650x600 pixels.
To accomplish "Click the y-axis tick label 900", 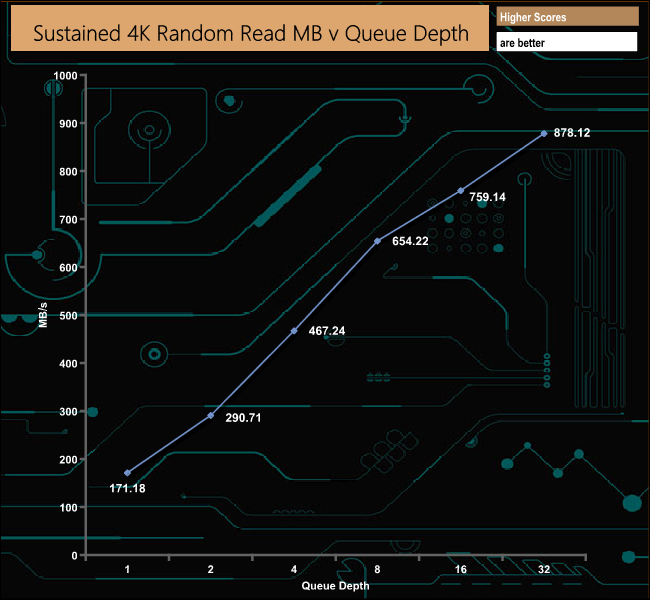I will [68, 124].
